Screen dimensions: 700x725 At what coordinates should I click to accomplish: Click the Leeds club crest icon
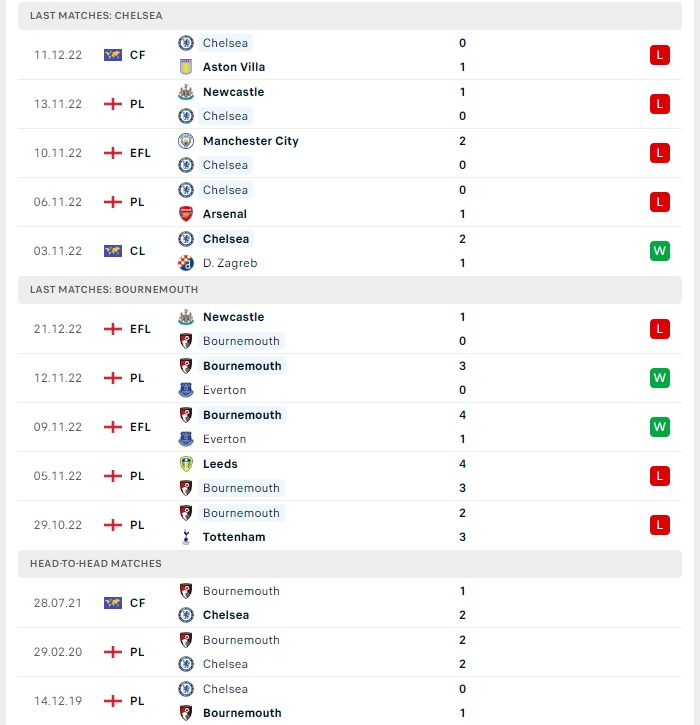pos(186,464)
